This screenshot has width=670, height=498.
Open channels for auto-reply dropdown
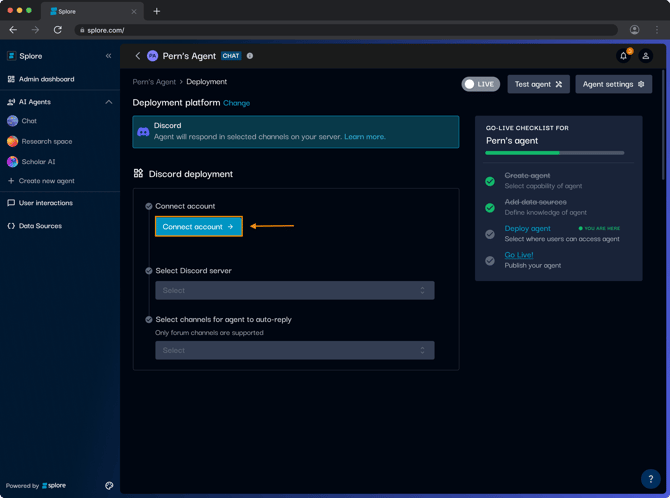295,350
